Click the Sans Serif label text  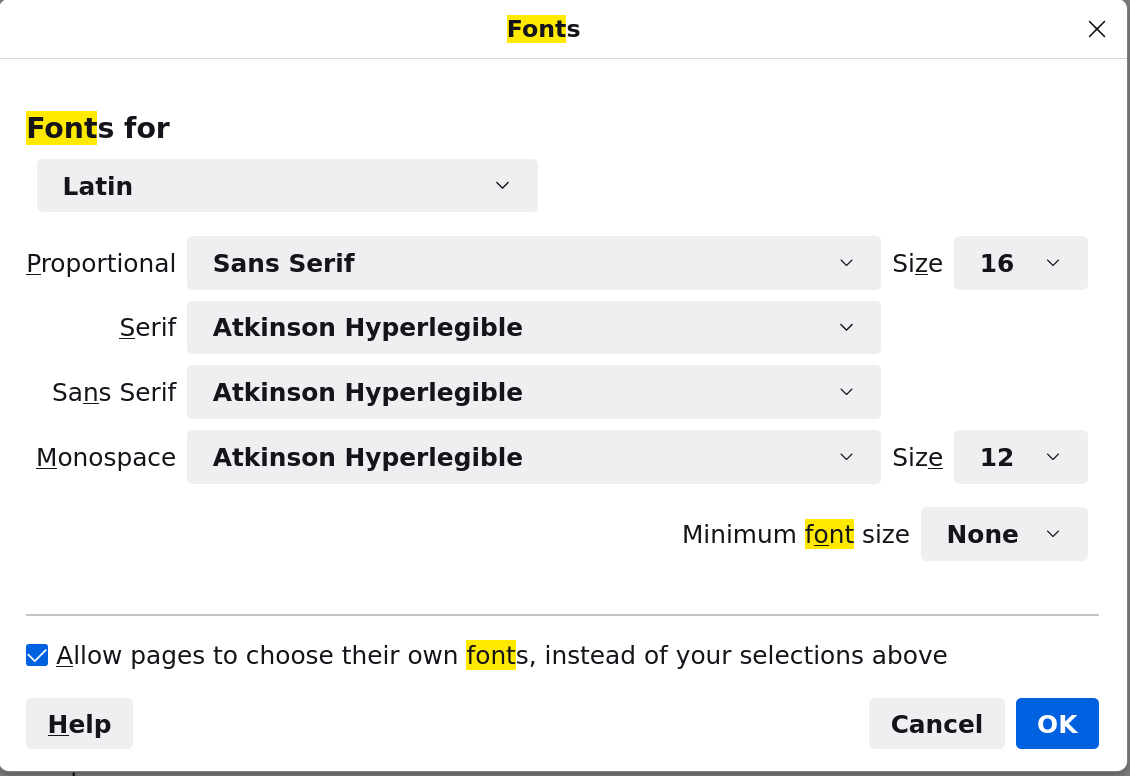tap(114, 392)
